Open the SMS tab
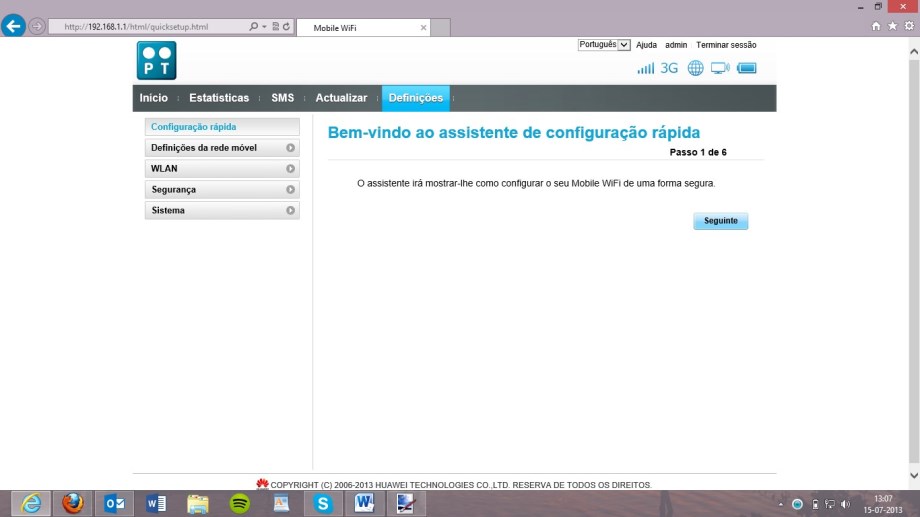This screenshot has height=517, width=920. [x=282, y=98]
